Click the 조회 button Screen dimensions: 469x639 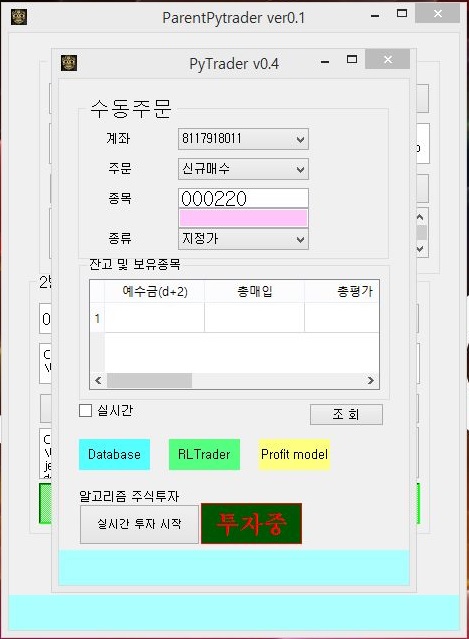click(x=346, y=414)
